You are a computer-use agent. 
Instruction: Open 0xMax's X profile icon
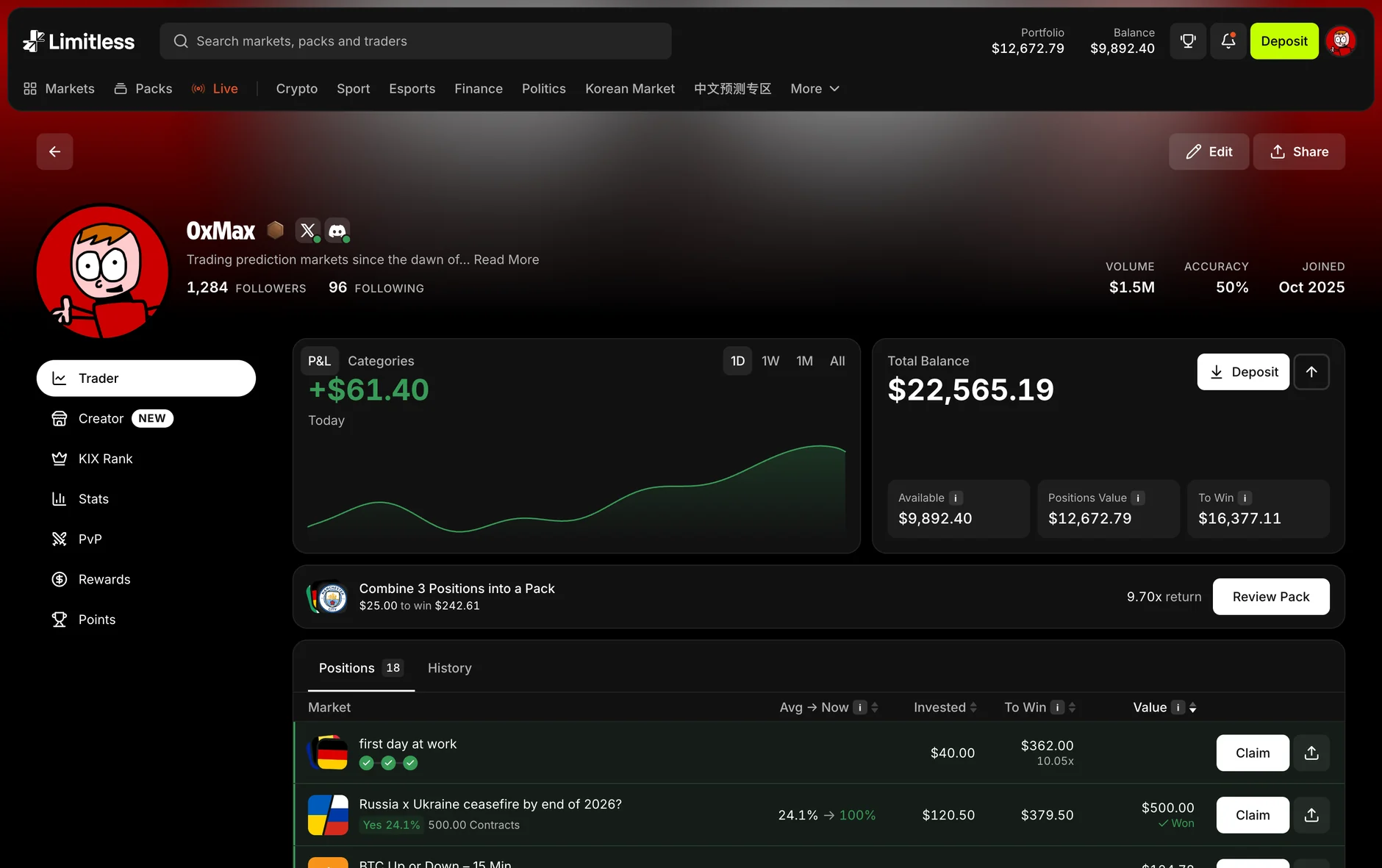(x=307, y=231)
